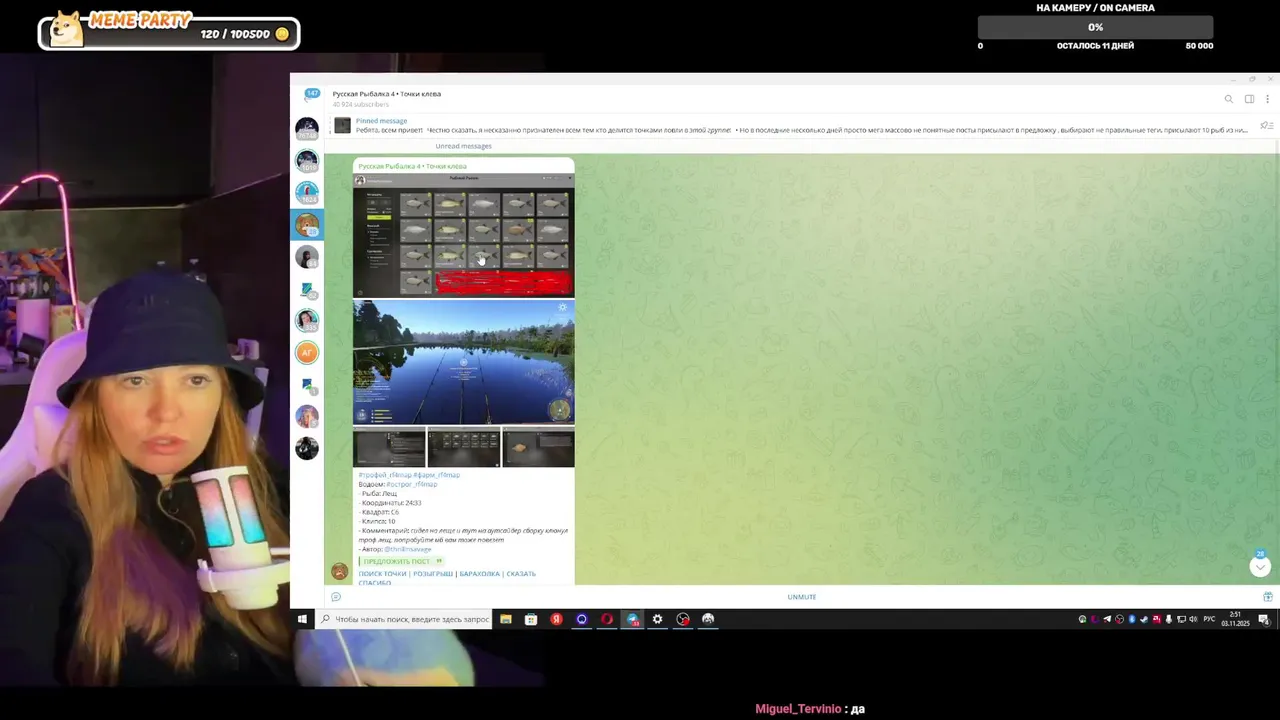Image resolution: width=1280 pixels, height=720 pixels.
Task: Open File Explorer from taskbar
Action: click(x=506, y=619)
